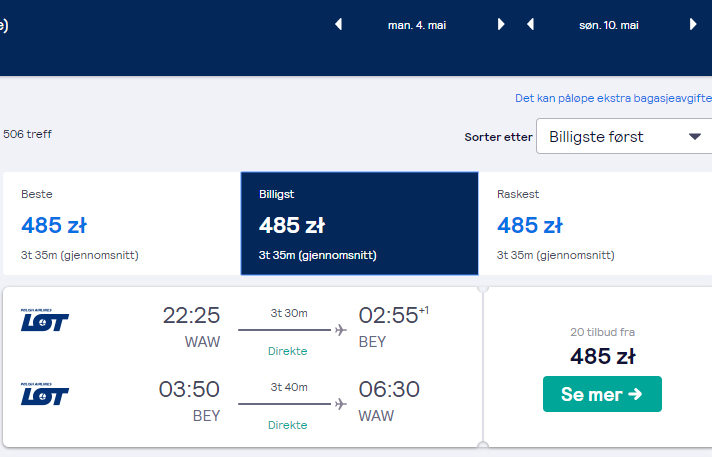Select the Billigst tab

click(x=359, y=224)
